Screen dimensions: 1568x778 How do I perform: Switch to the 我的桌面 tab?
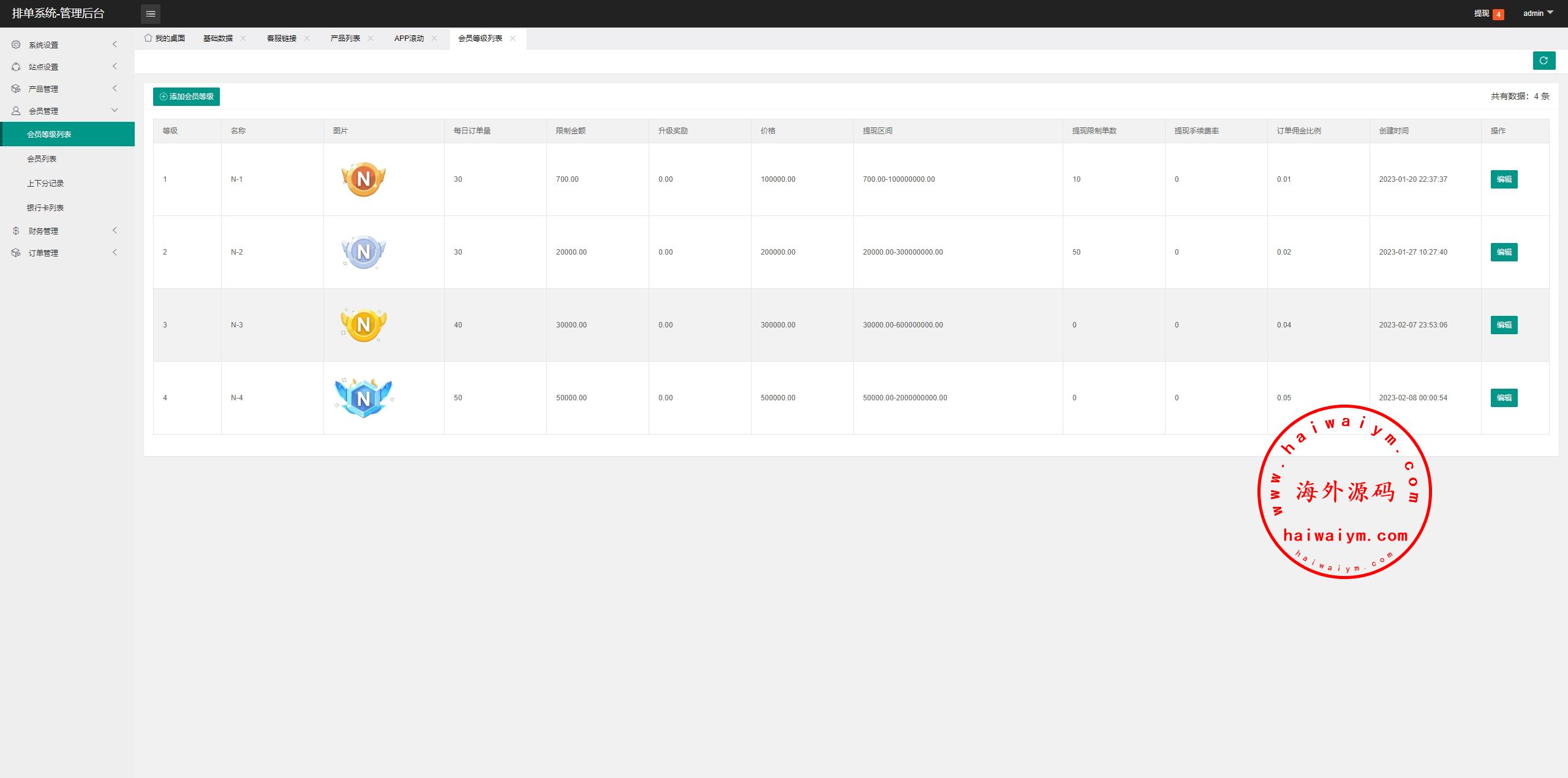(x=165, y=38)
